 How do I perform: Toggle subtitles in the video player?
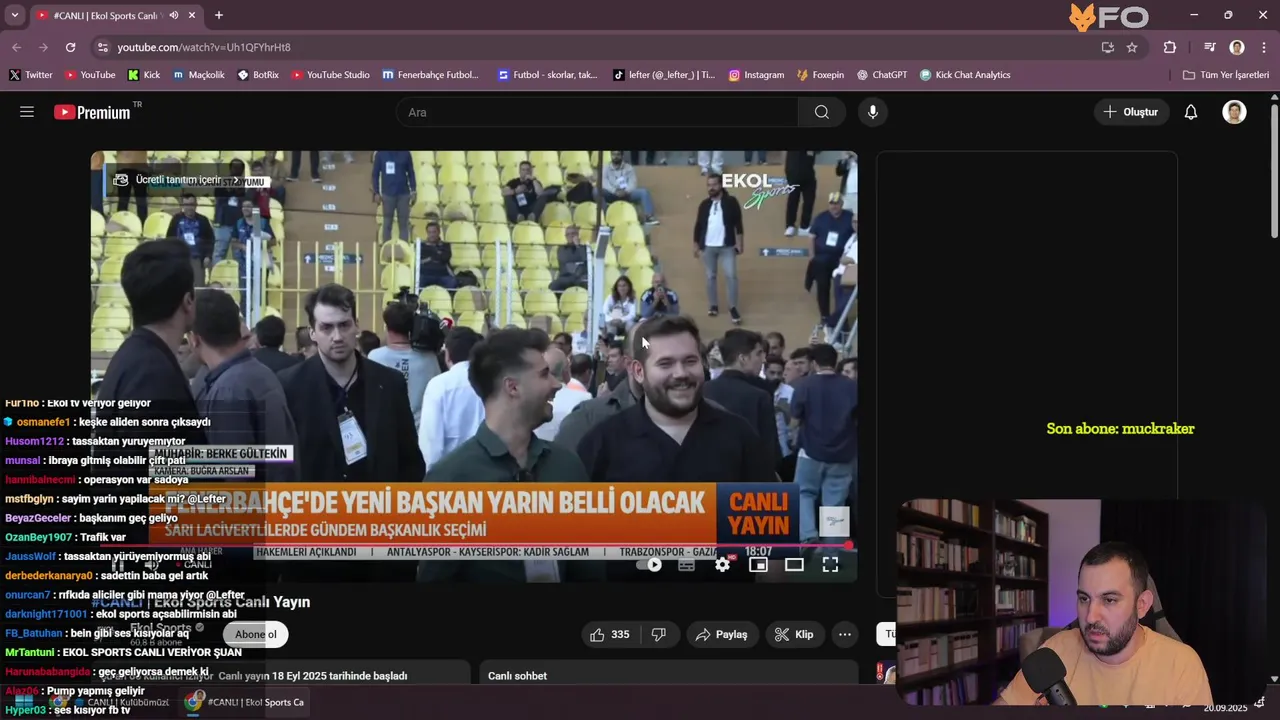tap(686, 565)
